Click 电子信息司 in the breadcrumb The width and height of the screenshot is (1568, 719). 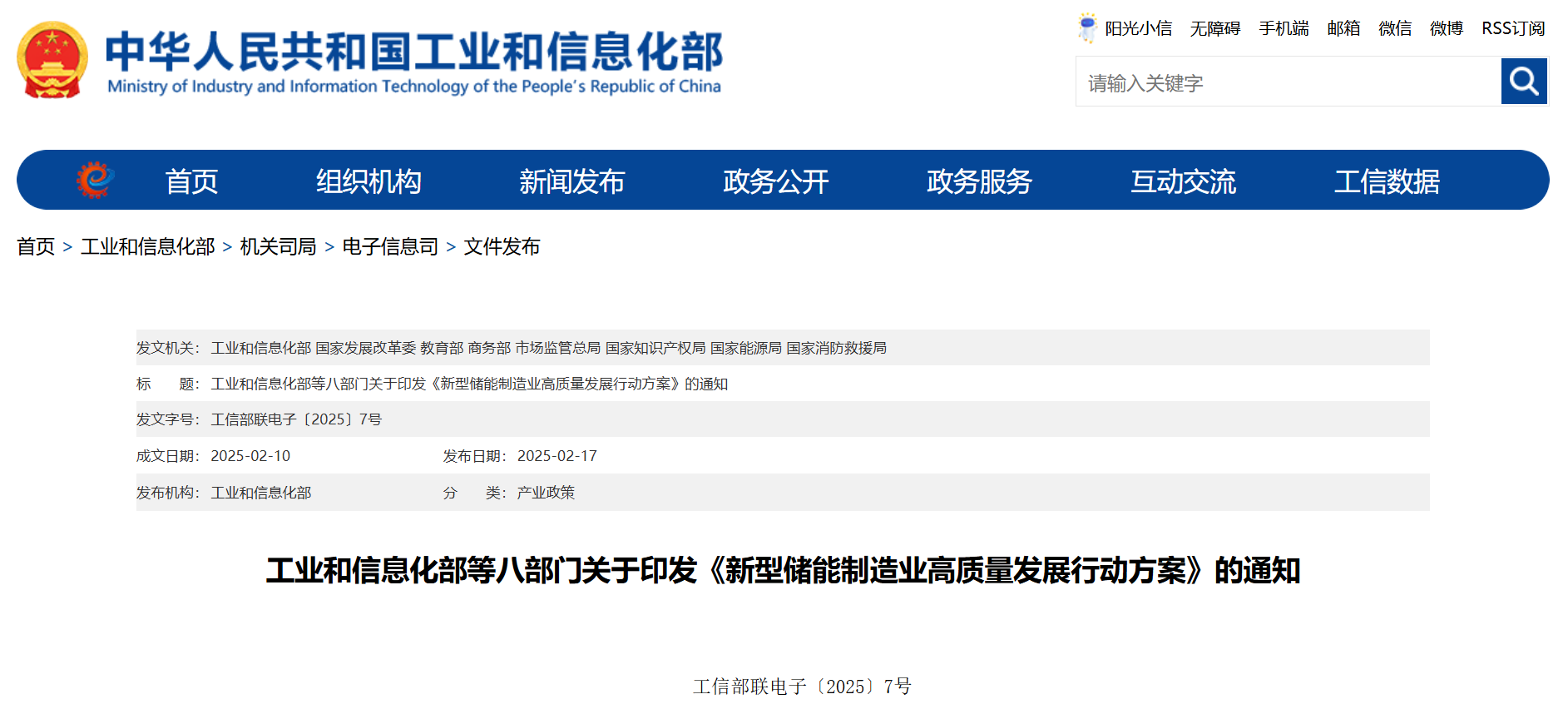click(390, 247)
